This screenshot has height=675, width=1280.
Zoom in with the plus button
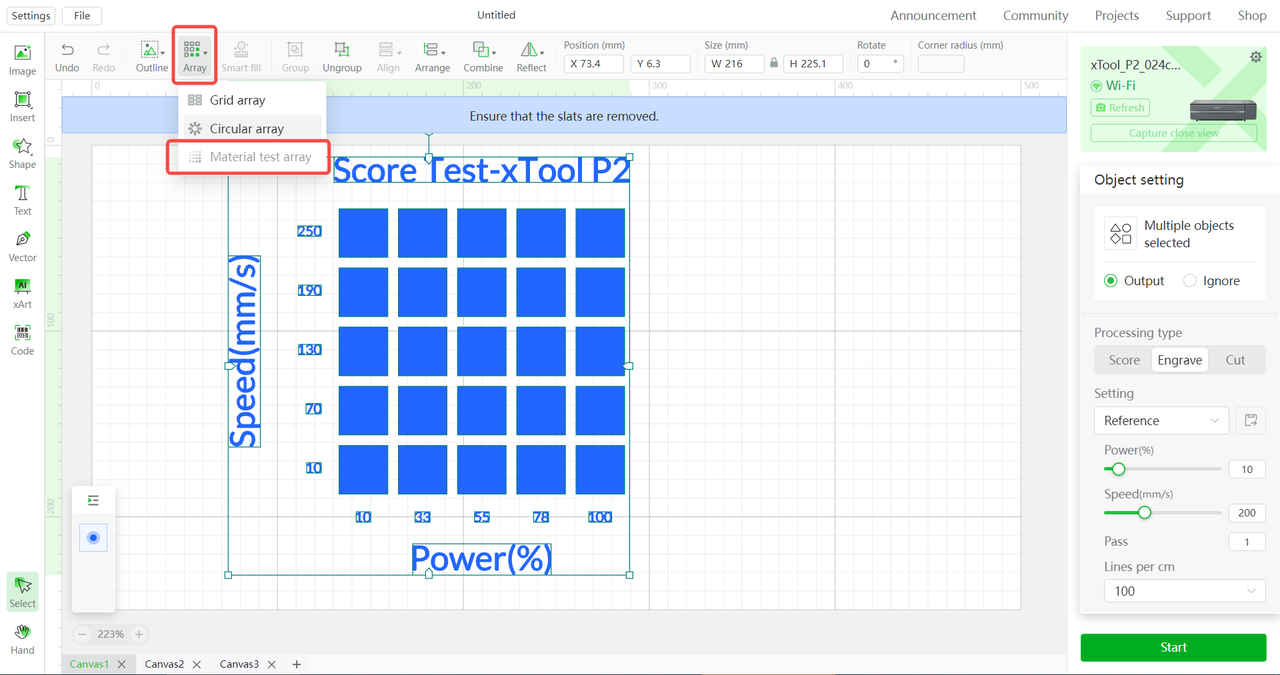139,634
